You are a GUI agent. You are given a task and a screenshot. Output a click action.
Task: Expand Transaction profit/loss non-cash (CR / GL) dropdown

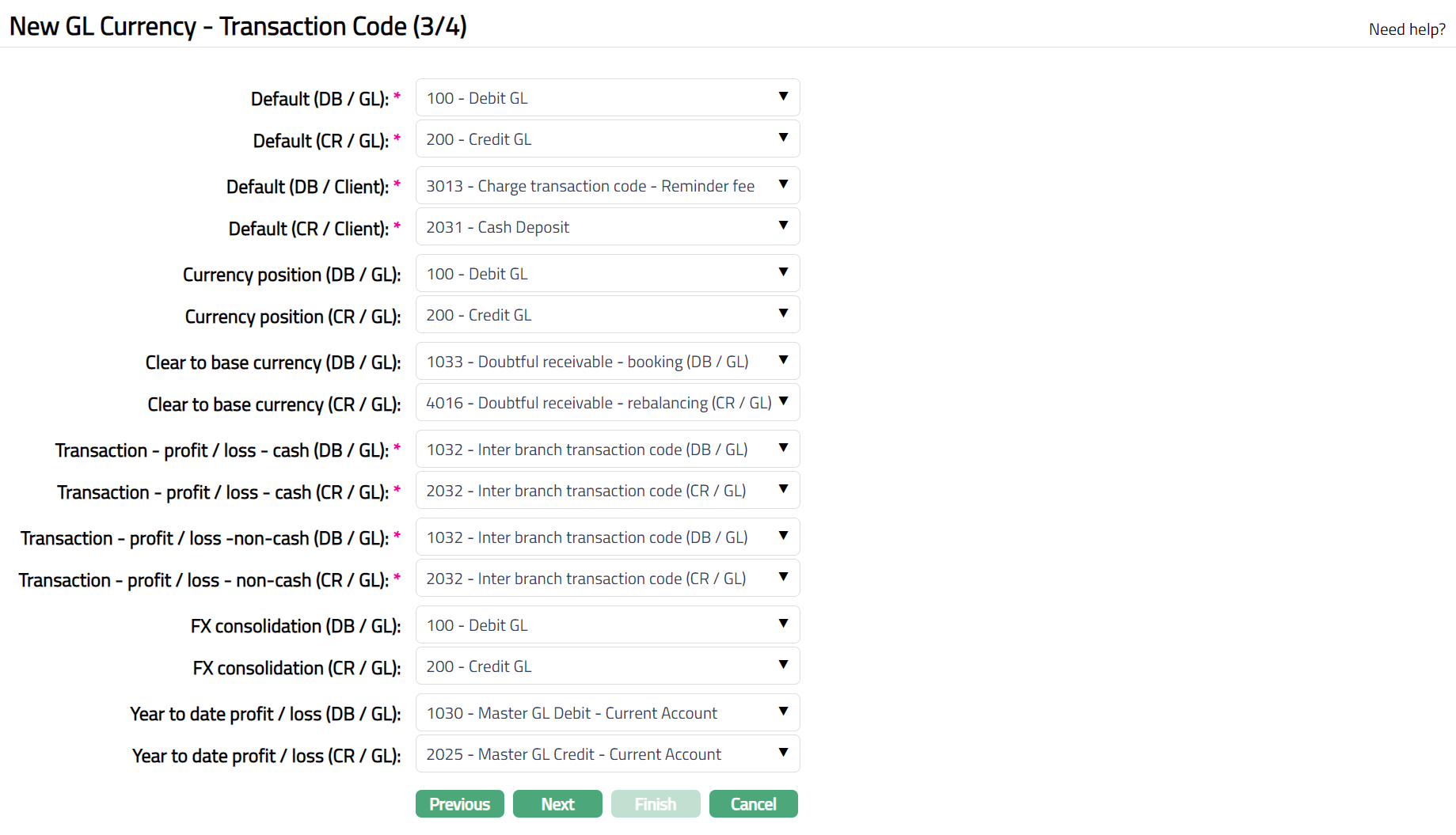(607, 579)
